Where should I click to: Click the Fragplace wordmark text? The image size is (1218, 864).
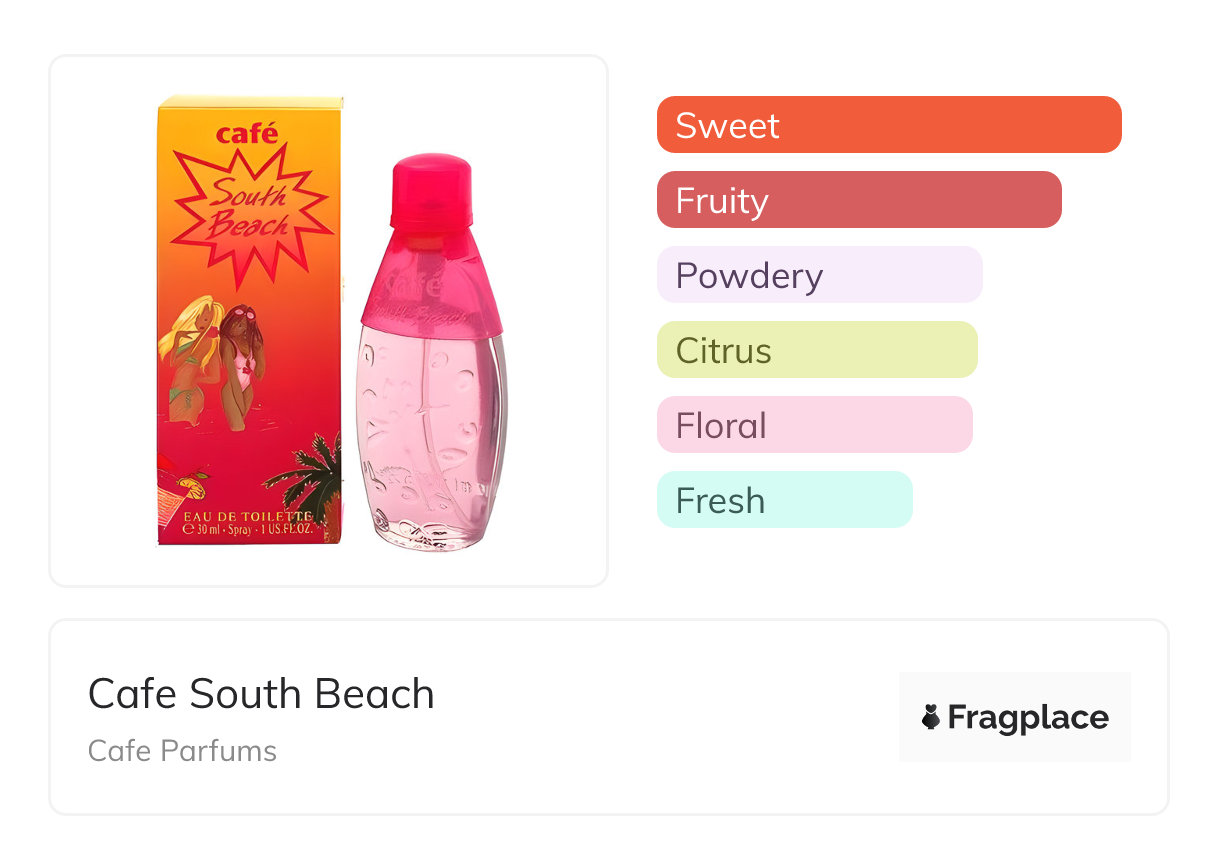(1028, 718)
